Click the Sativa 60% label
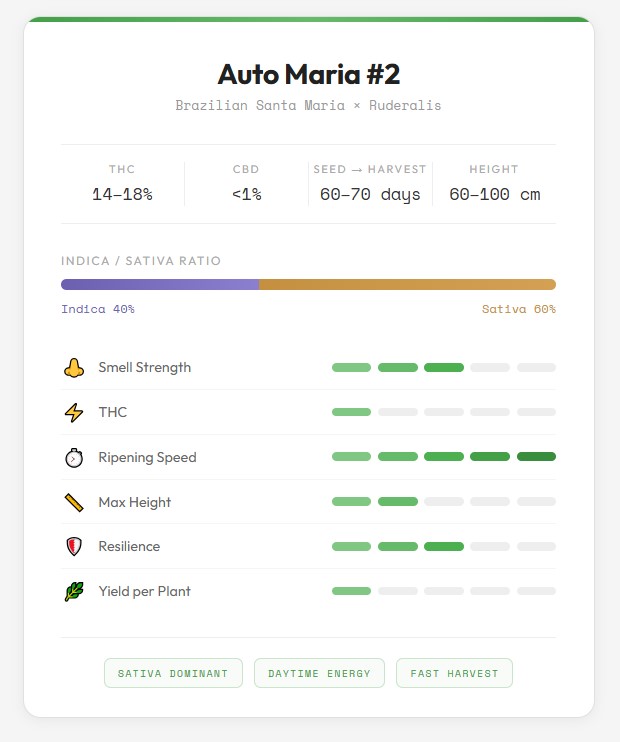The height and width of the screenshot is (742, 620). 518,309
